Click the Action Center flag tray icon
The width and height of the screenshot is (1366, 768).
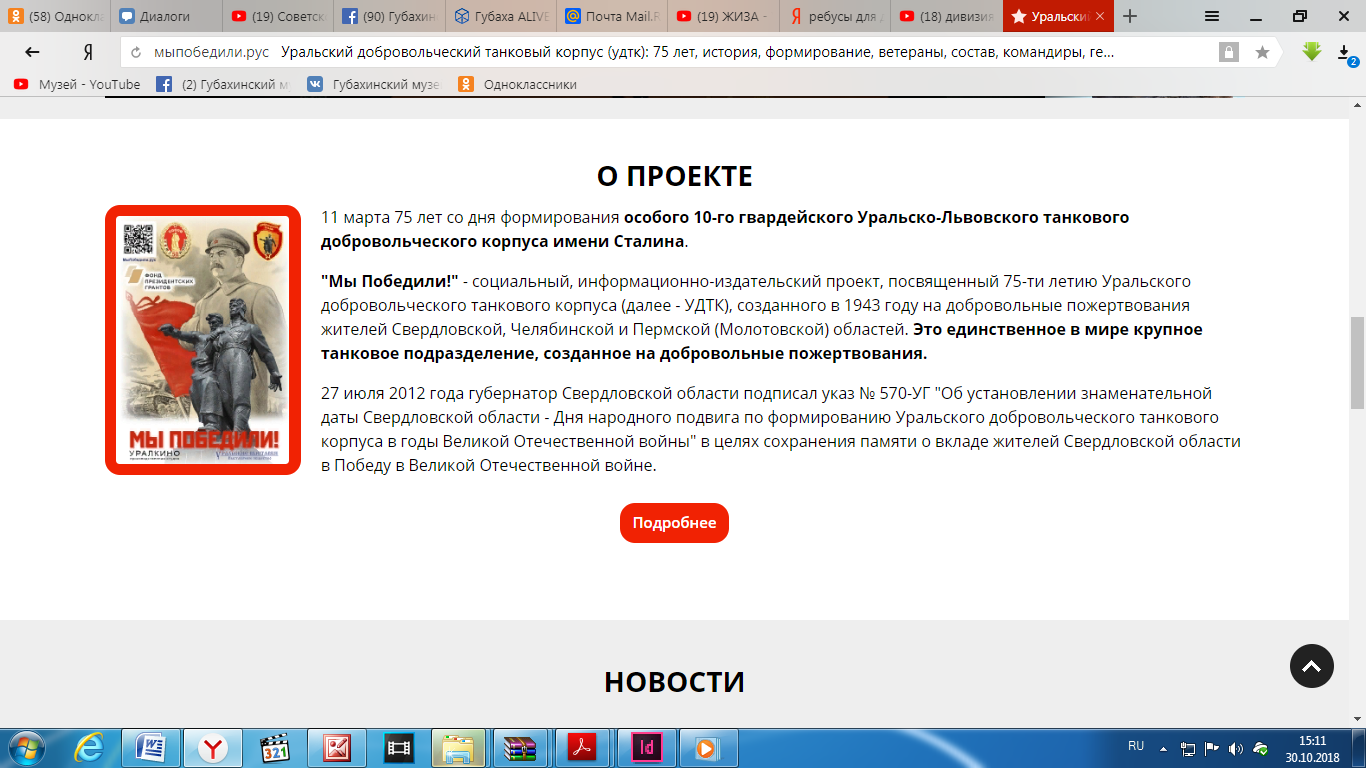pyautogui.click(x=1212, y=748)
